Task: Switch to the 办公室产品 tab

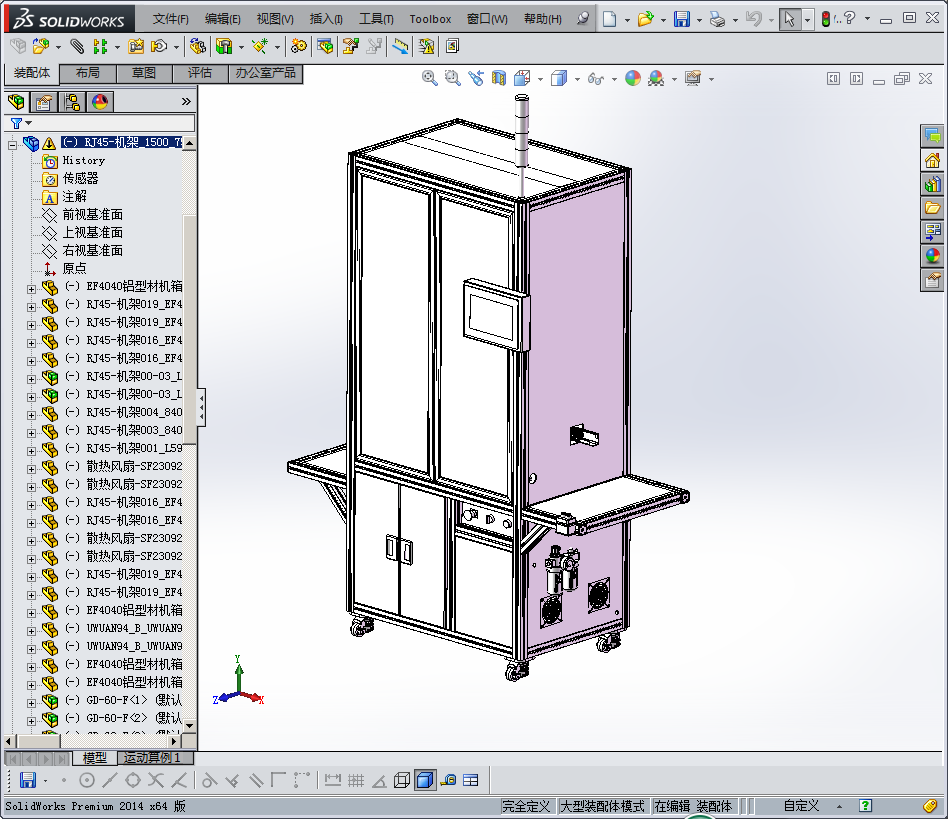Action: pyautogui.click(x=265, y=73)
